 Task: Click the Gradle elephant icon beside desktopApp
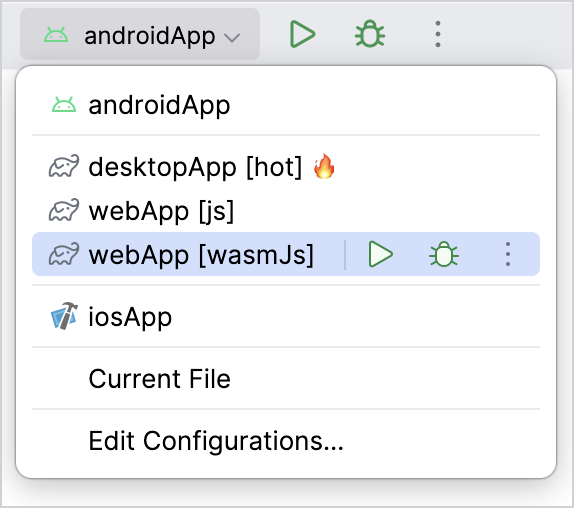tap(64, 167)
